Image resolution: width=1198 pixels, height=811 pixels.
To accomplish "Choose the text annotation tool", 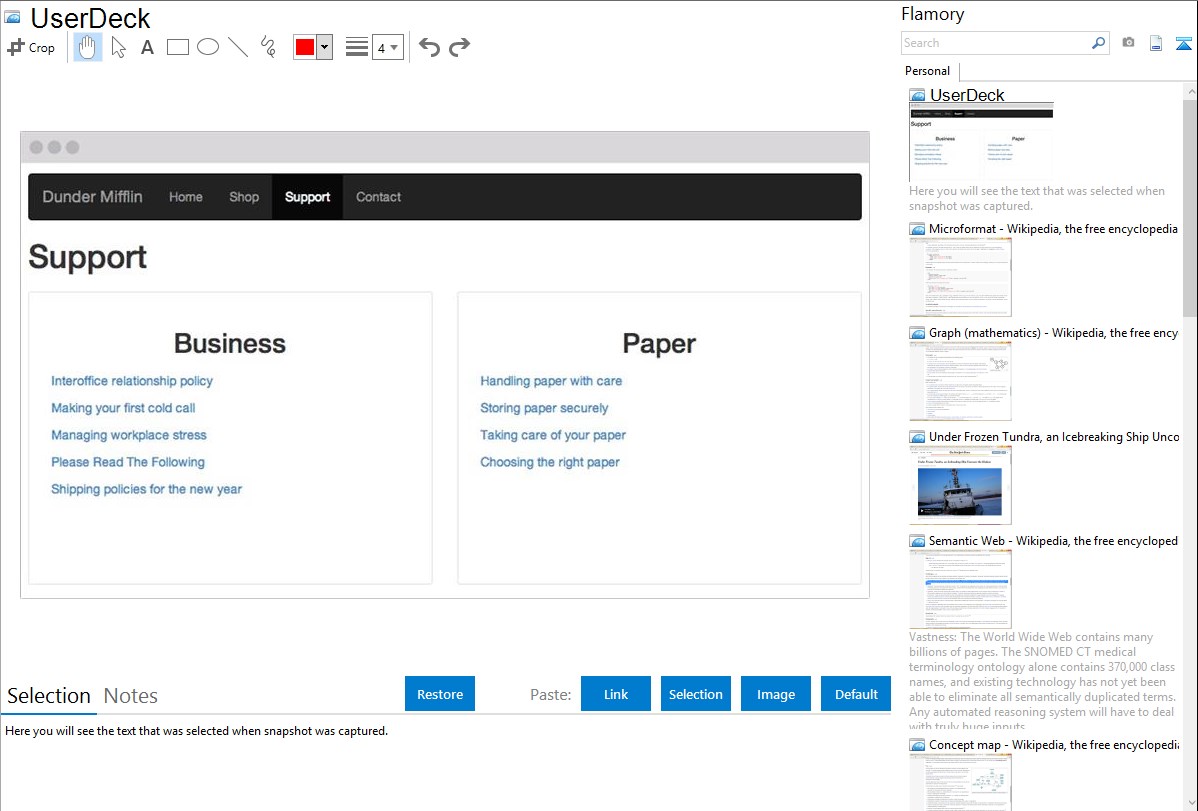I will (x=147, y=47).
